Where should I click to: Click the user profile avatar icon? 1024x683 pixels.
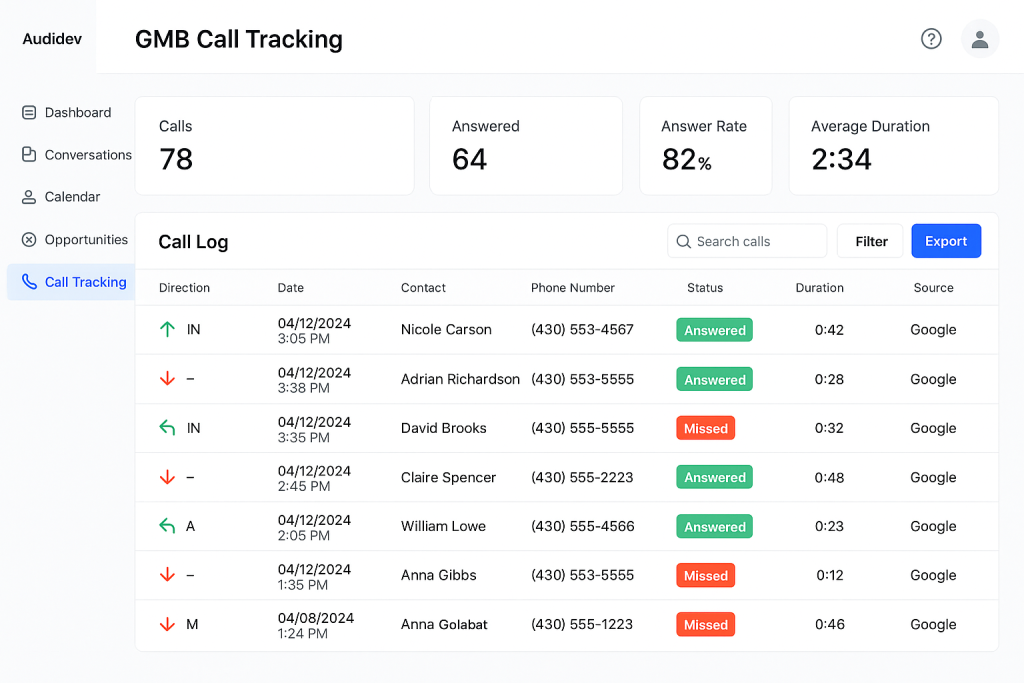pos(980,38)
